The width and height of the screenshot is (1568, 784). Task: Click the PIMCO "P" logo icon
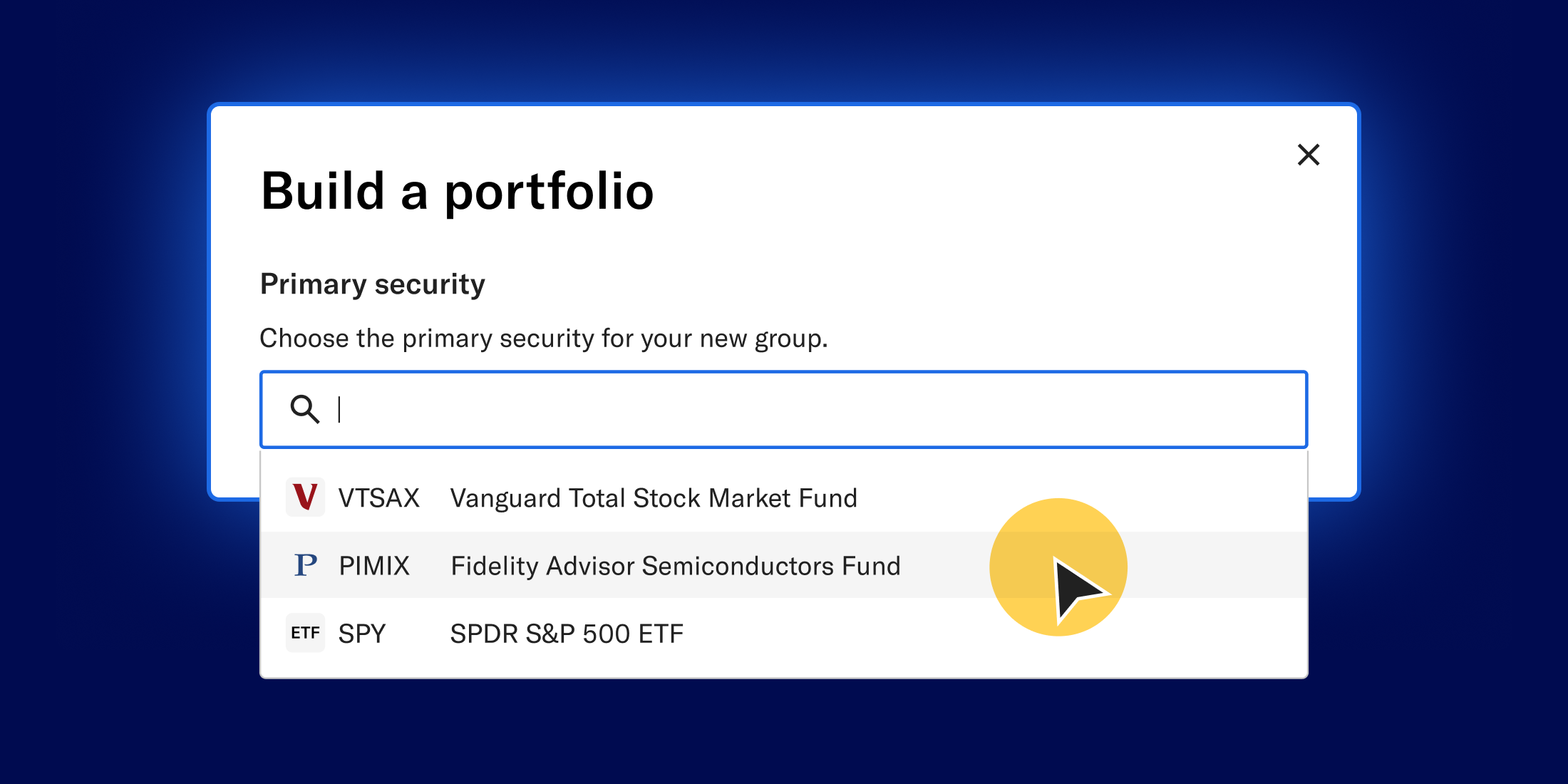[305, 564]
